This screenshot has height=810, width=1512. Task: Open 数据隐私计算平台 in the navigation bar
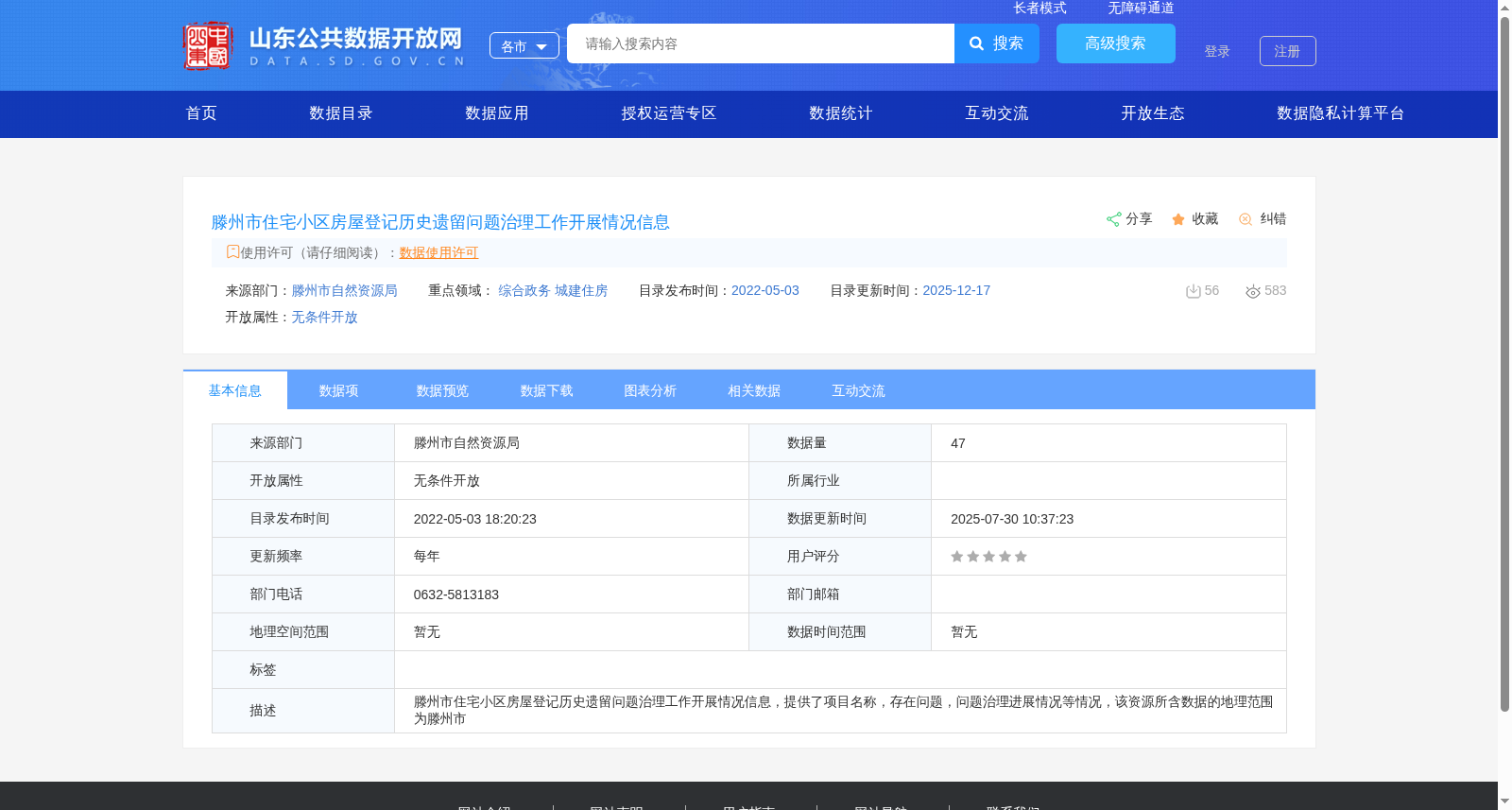tap(1341, 113)
